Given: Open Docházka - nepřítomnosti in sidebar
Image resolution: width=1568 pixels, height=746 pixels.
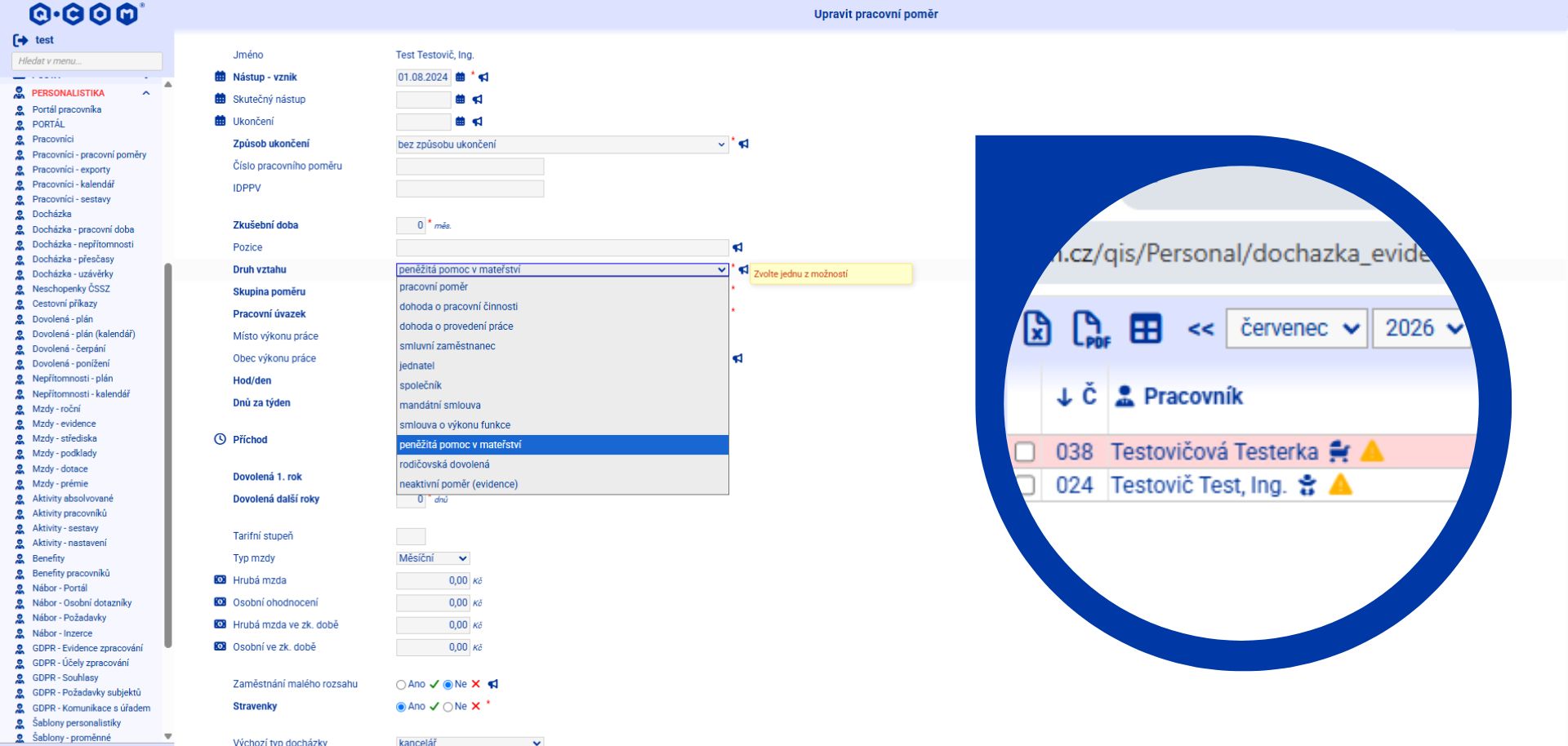Looking at the screenshot, I should click(82, 244).
